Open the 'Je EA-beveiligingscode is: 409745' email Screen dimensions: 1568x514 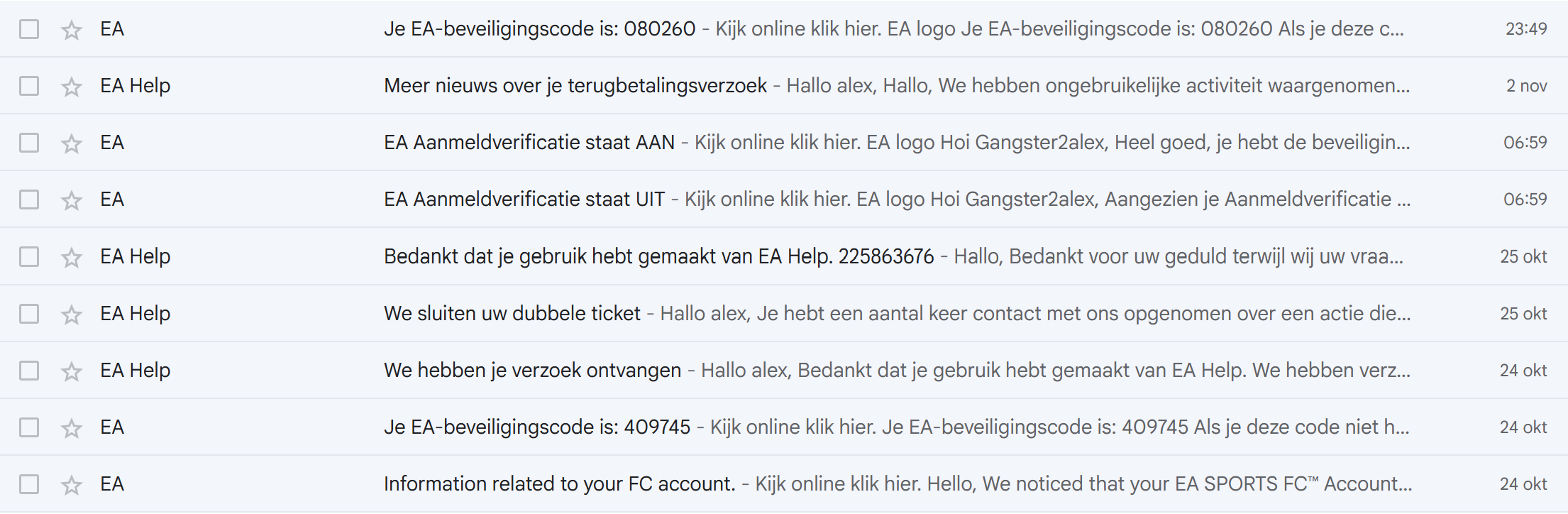point(536,427)
